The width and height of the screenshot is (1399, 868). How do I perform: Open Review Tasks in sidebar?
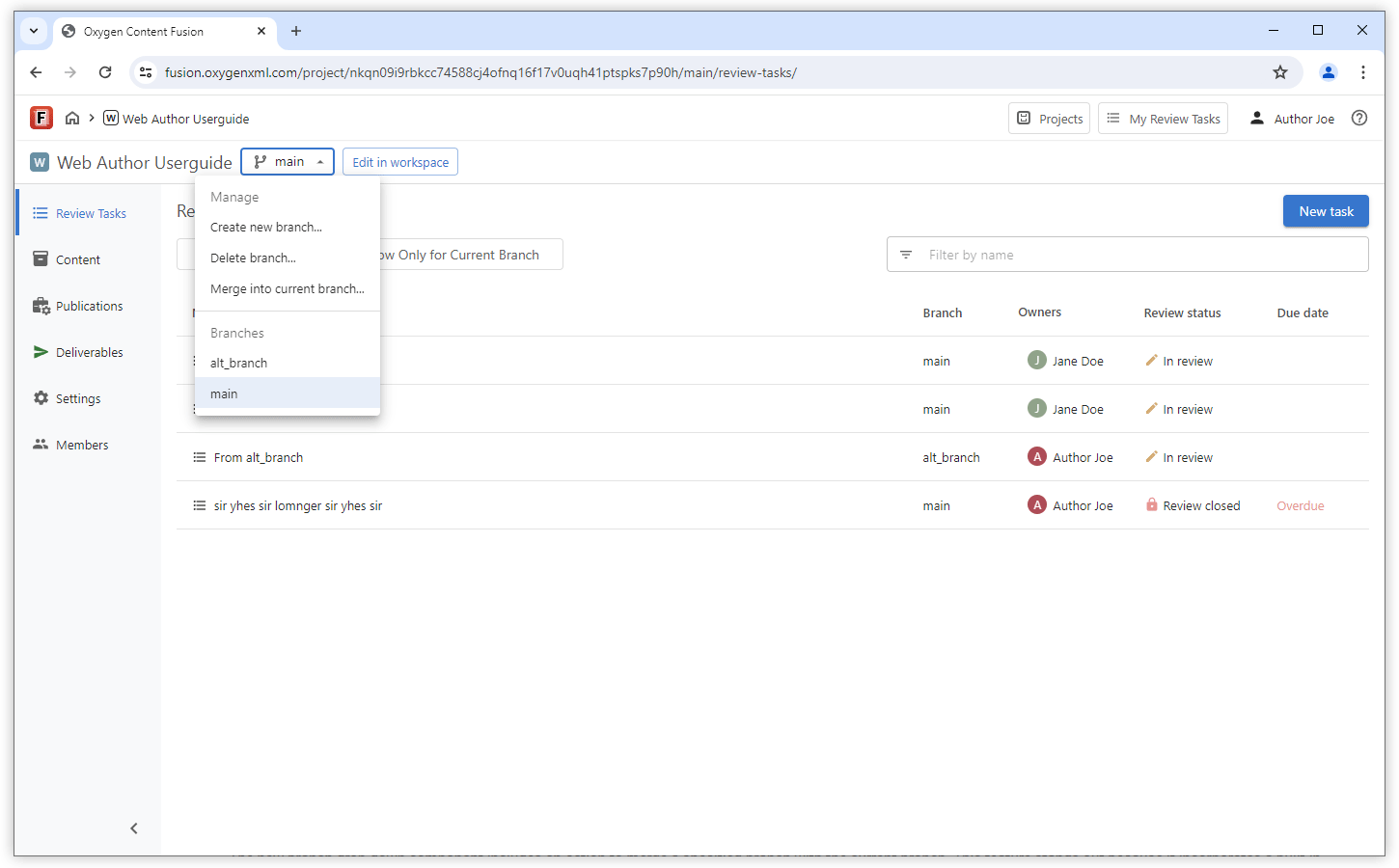[89, 213]
